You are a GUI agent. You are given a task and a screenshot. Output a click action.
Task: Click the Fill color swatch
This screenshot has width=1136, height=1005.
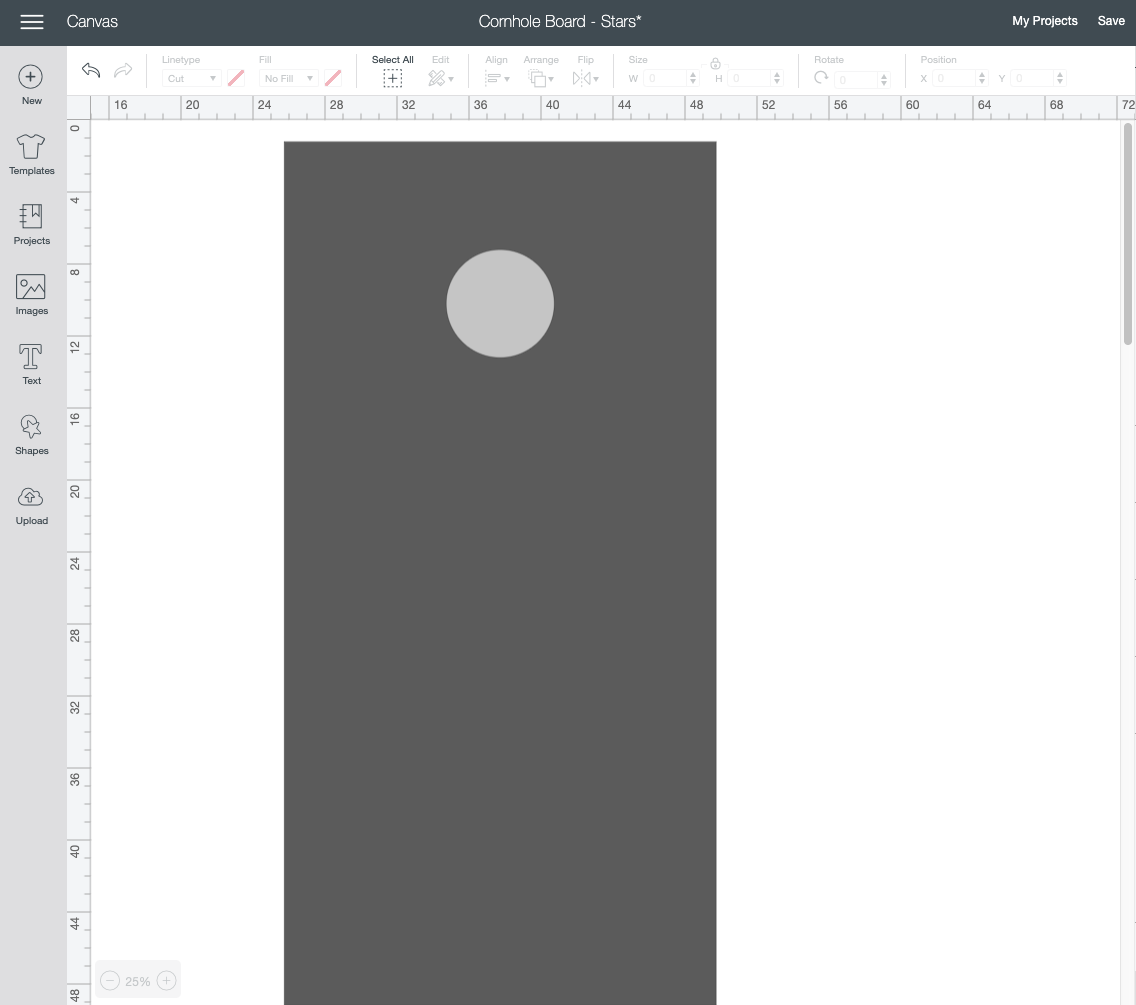333,78
